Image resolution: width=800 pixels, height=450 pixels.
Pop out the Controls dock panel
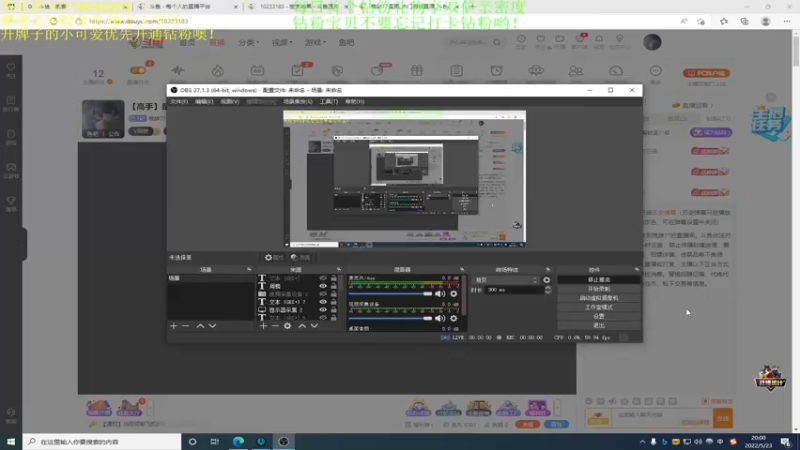[x=637, y=269]
